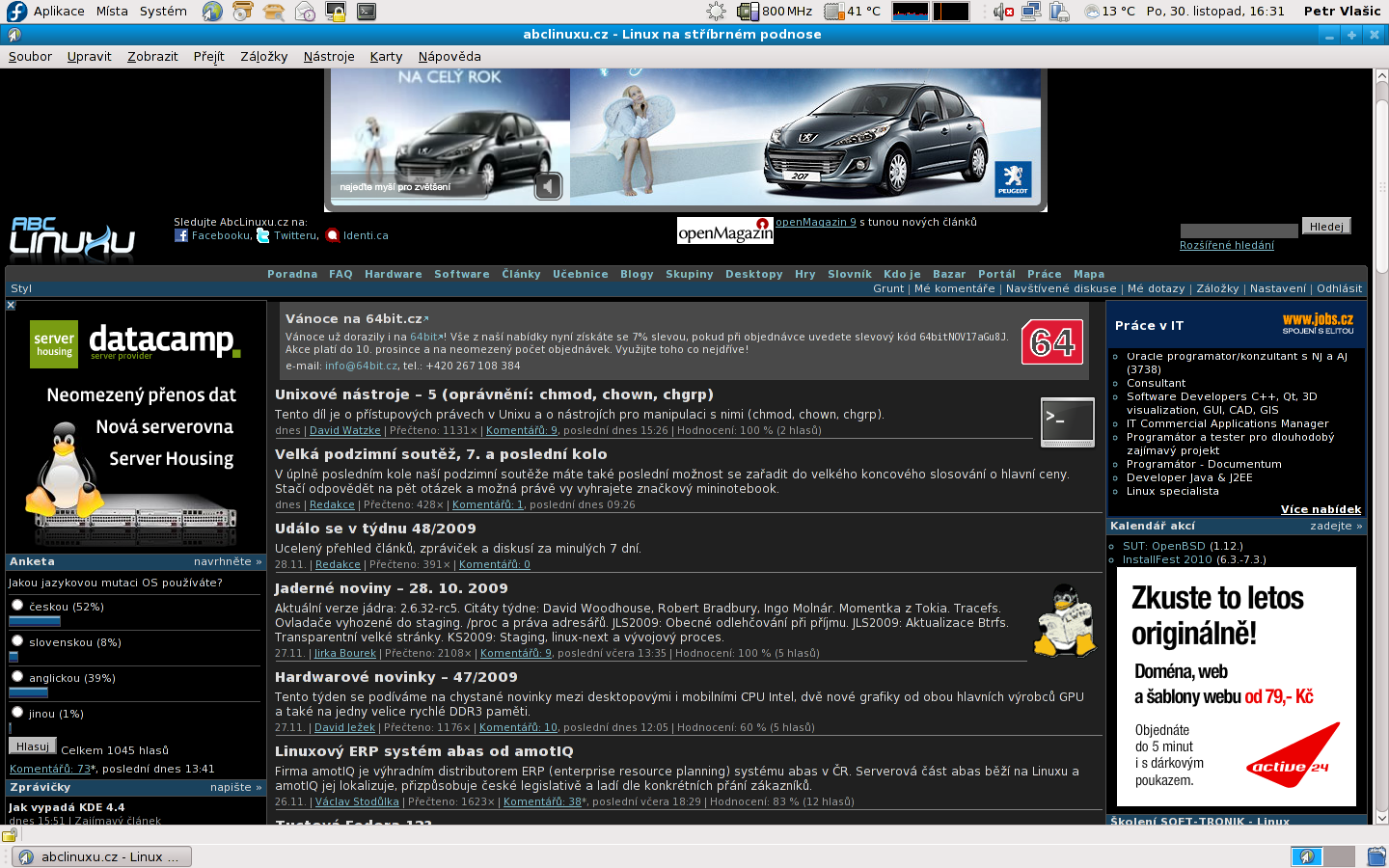Select the 'slovenskou' poll radio button
The image size is (1389, 868).
[17, 641]
